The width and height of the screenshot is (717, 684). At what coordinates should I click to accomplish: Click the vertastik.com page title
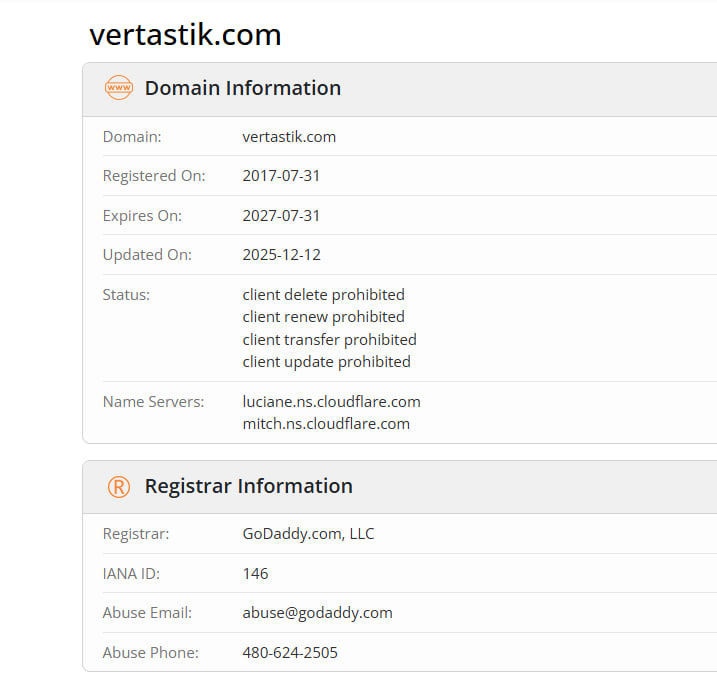coord(185,34)
